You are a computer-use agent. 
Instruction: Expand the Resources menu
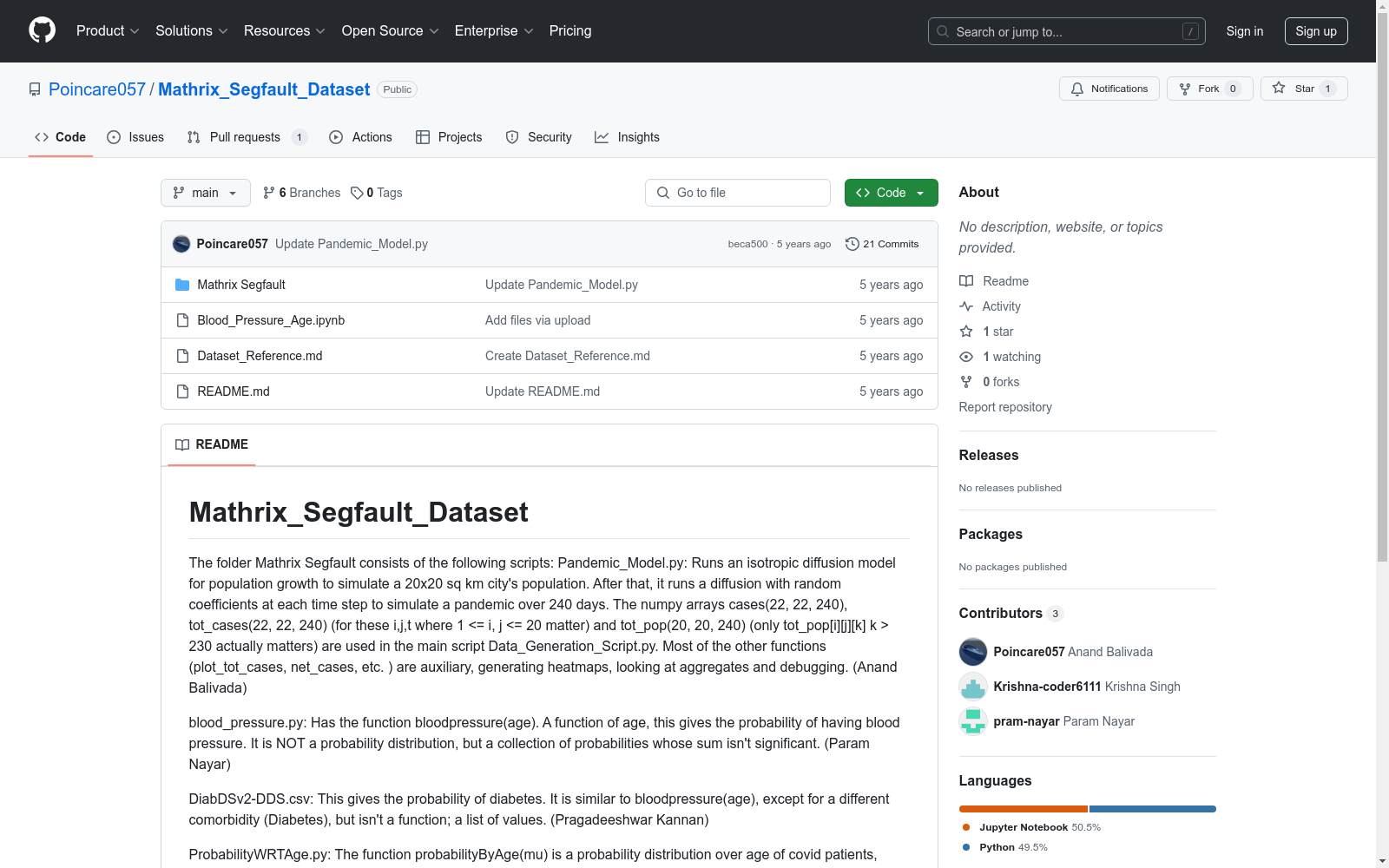pyautogui.click(x=285, y=31)
